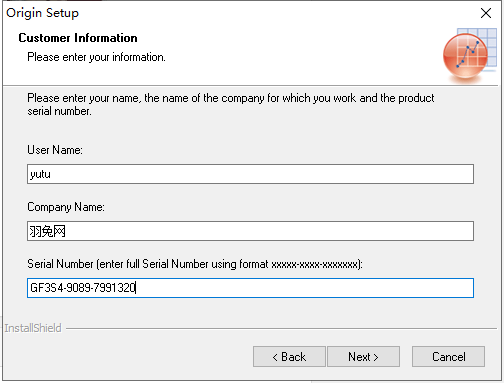Click the Next button
This screenshot has height=383, width=504.
(363, 357)
